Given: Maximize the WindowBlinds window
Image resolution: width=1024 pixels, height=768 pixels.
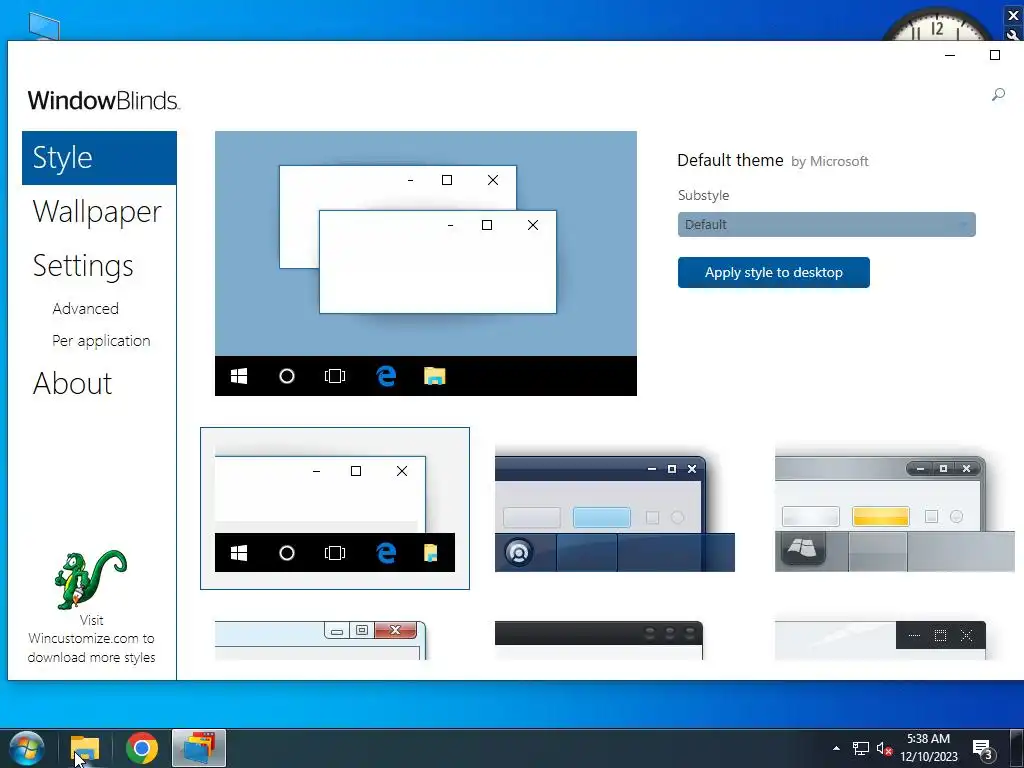Looking at the screenshot, I should point(995,56).
